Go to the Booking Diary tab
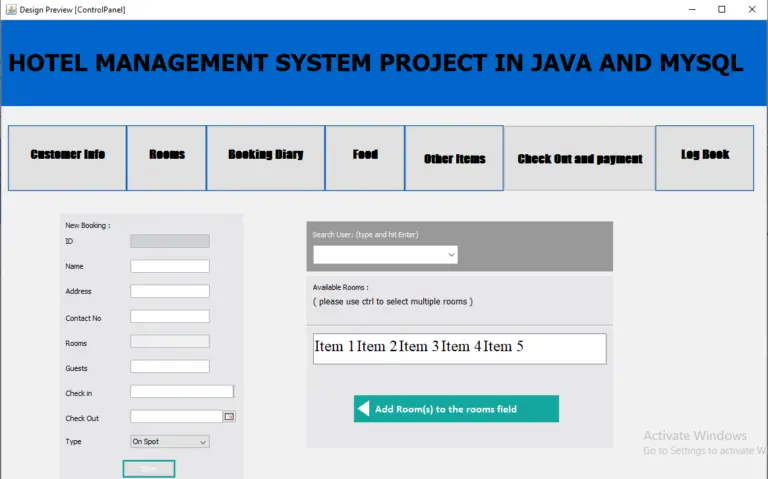768x479 pixels. pos(265,157)
